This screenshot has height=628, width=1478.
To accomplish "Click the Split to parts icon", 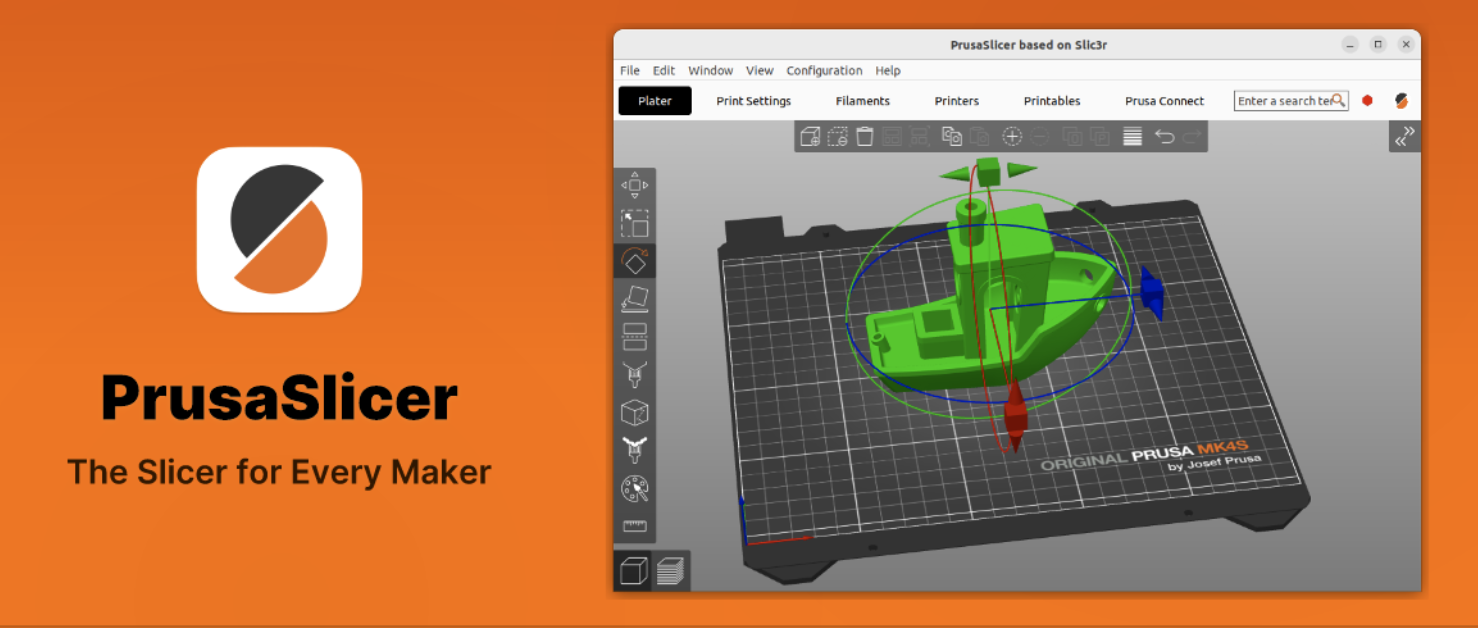I will click(x=1100, y=137).
